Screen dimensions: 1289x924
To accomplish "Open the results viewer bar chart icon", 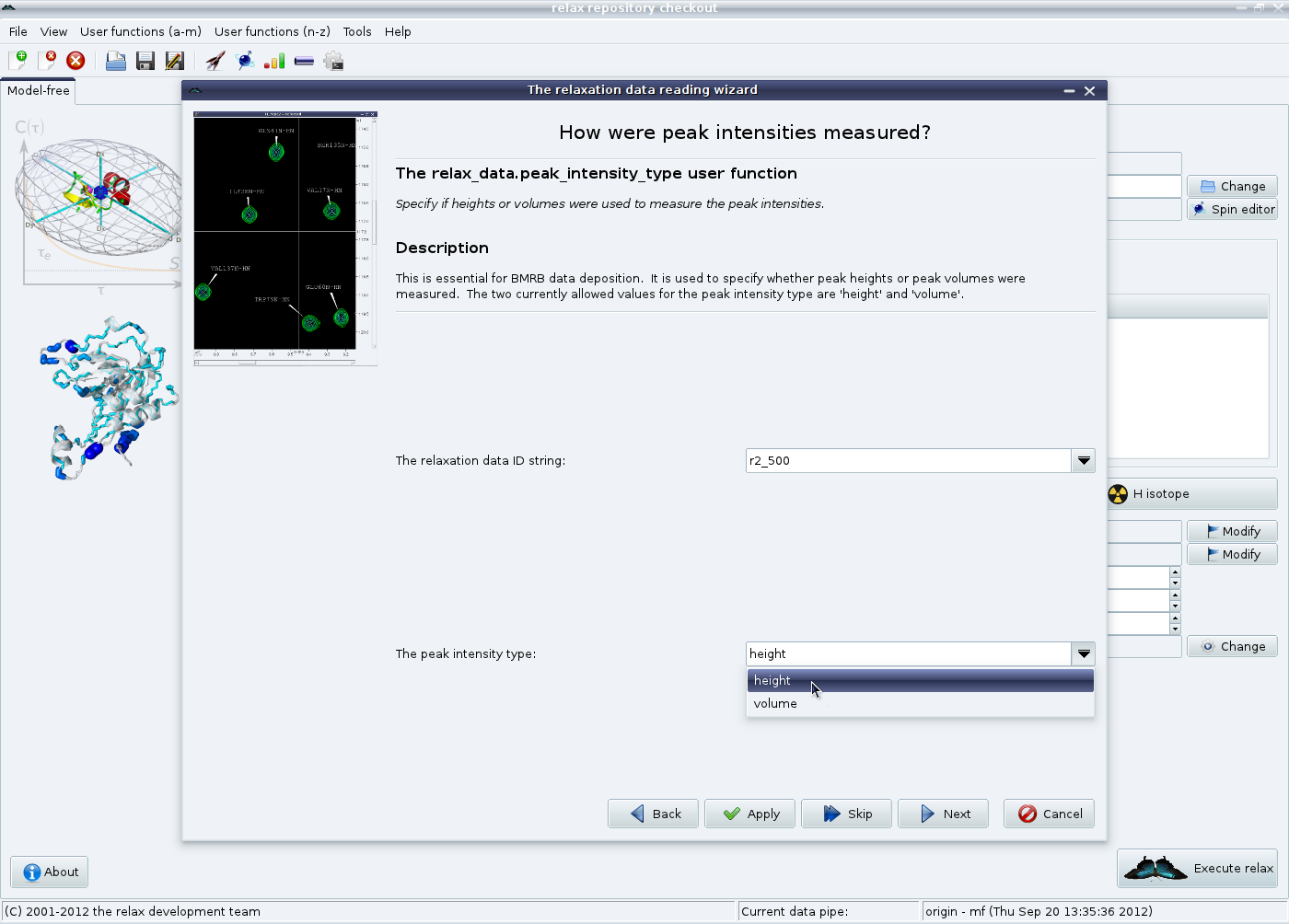I will 274,61.
